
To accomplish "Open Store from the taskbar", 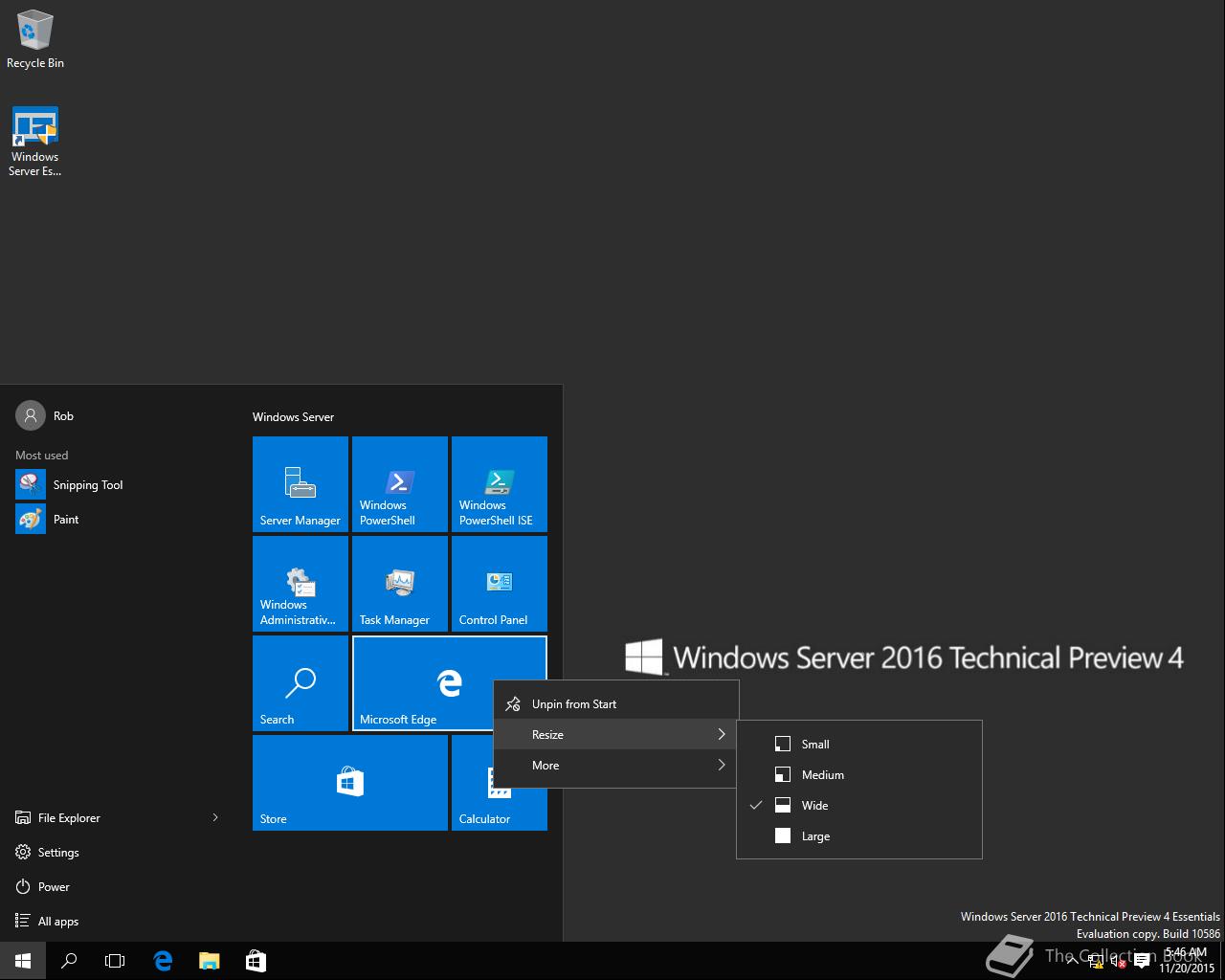I will [x=255, y=961].
